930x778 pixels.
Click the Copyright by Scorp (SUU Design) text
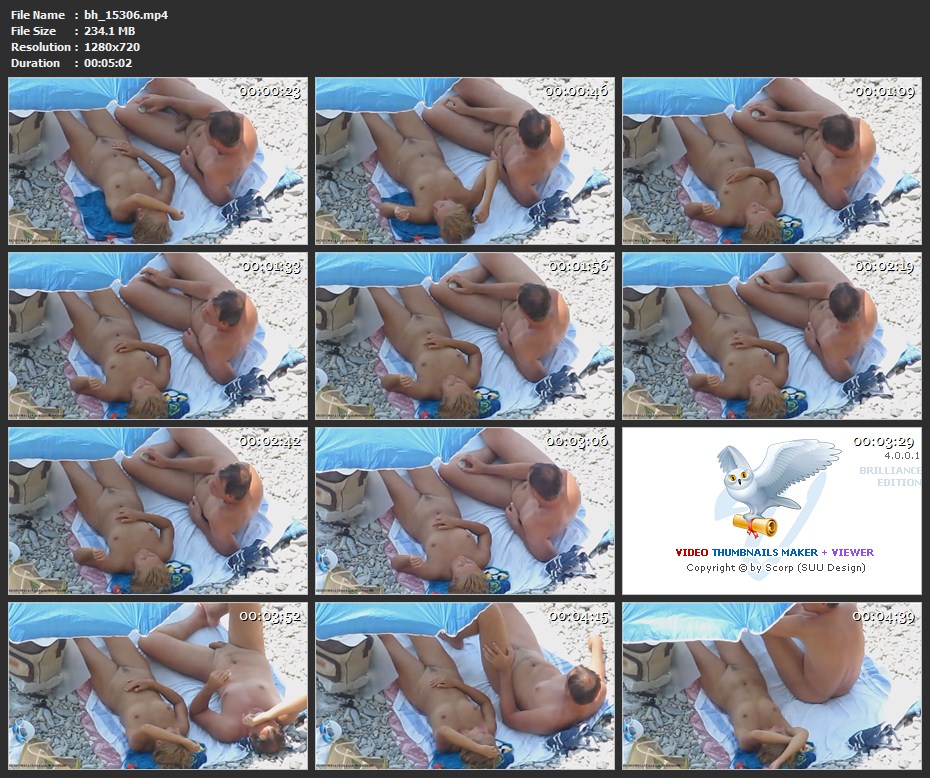point(775,568)
